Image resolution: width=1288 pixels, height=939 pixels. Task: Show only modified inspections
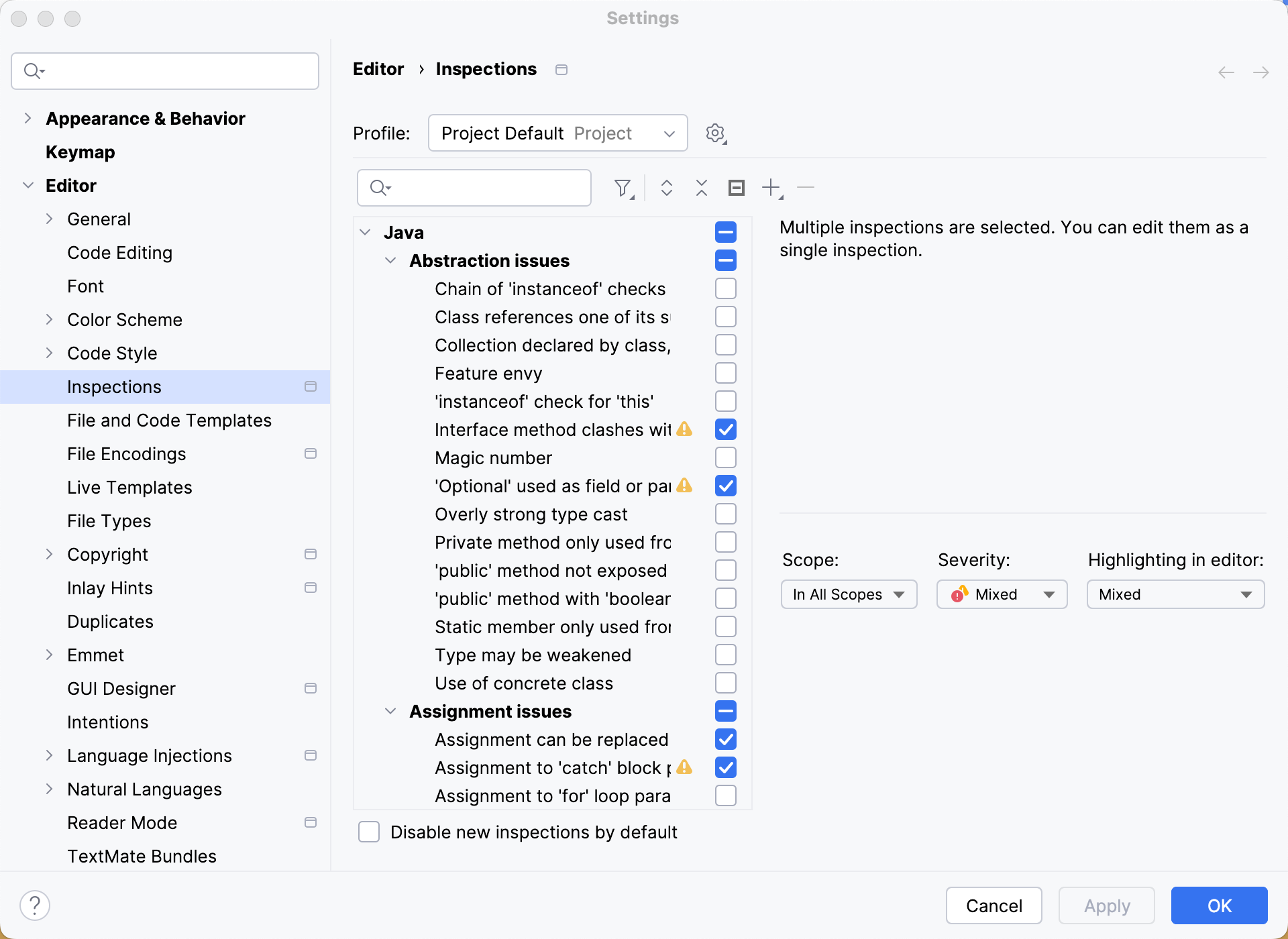coord(735,188)
